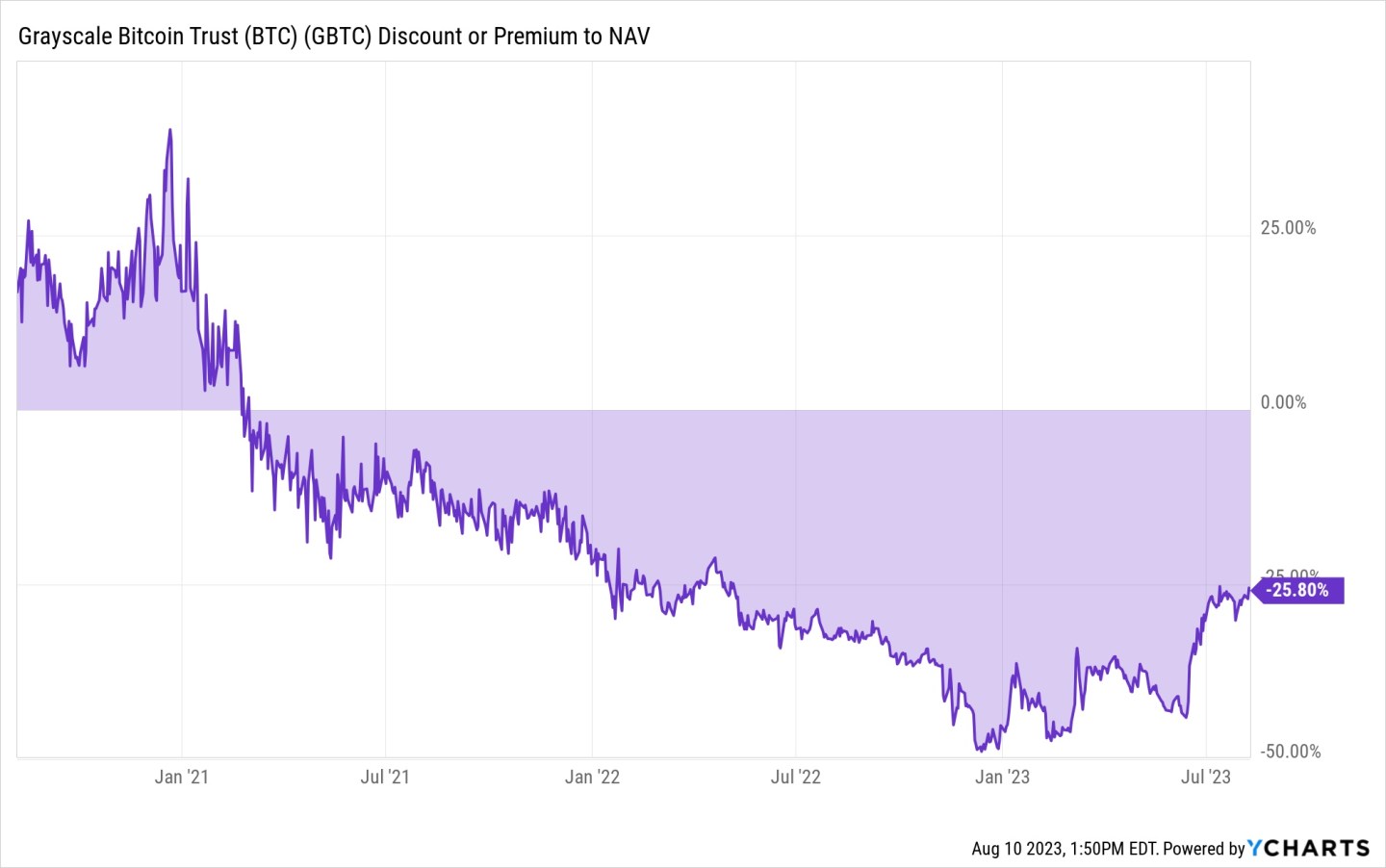This screenshot has width=1386, height=868.
Task: Click the 'Powered by' text
Action: pos(1204,848)
